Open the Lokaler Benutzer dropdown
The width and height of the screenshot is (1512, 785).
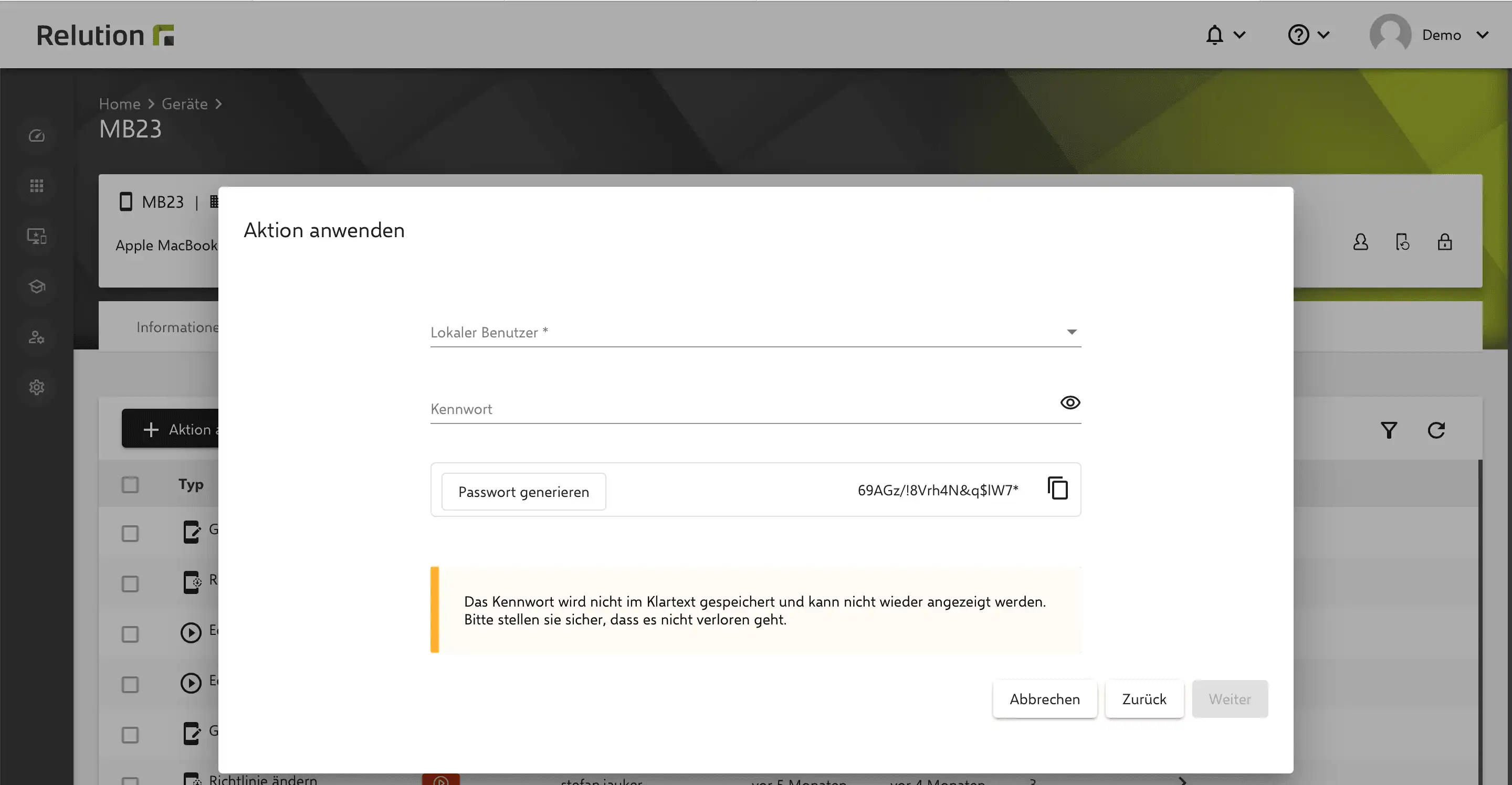point(755,333)
